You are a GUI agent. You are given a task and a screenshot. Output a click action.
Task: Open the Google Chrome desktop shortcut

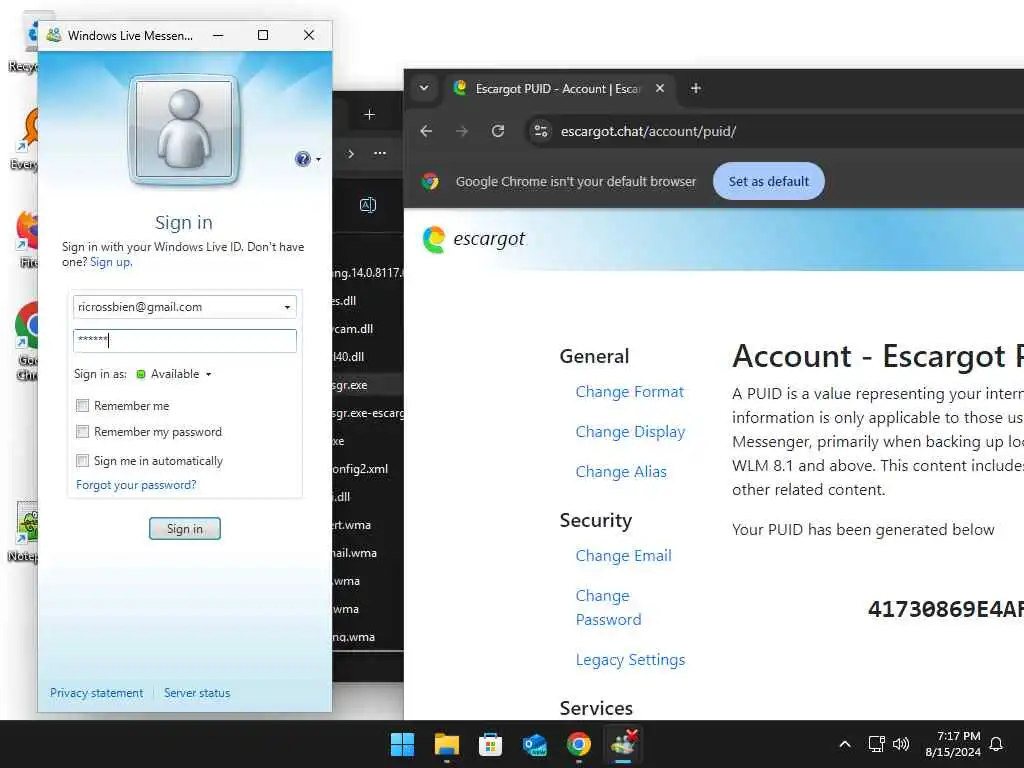tap(27, 341)
